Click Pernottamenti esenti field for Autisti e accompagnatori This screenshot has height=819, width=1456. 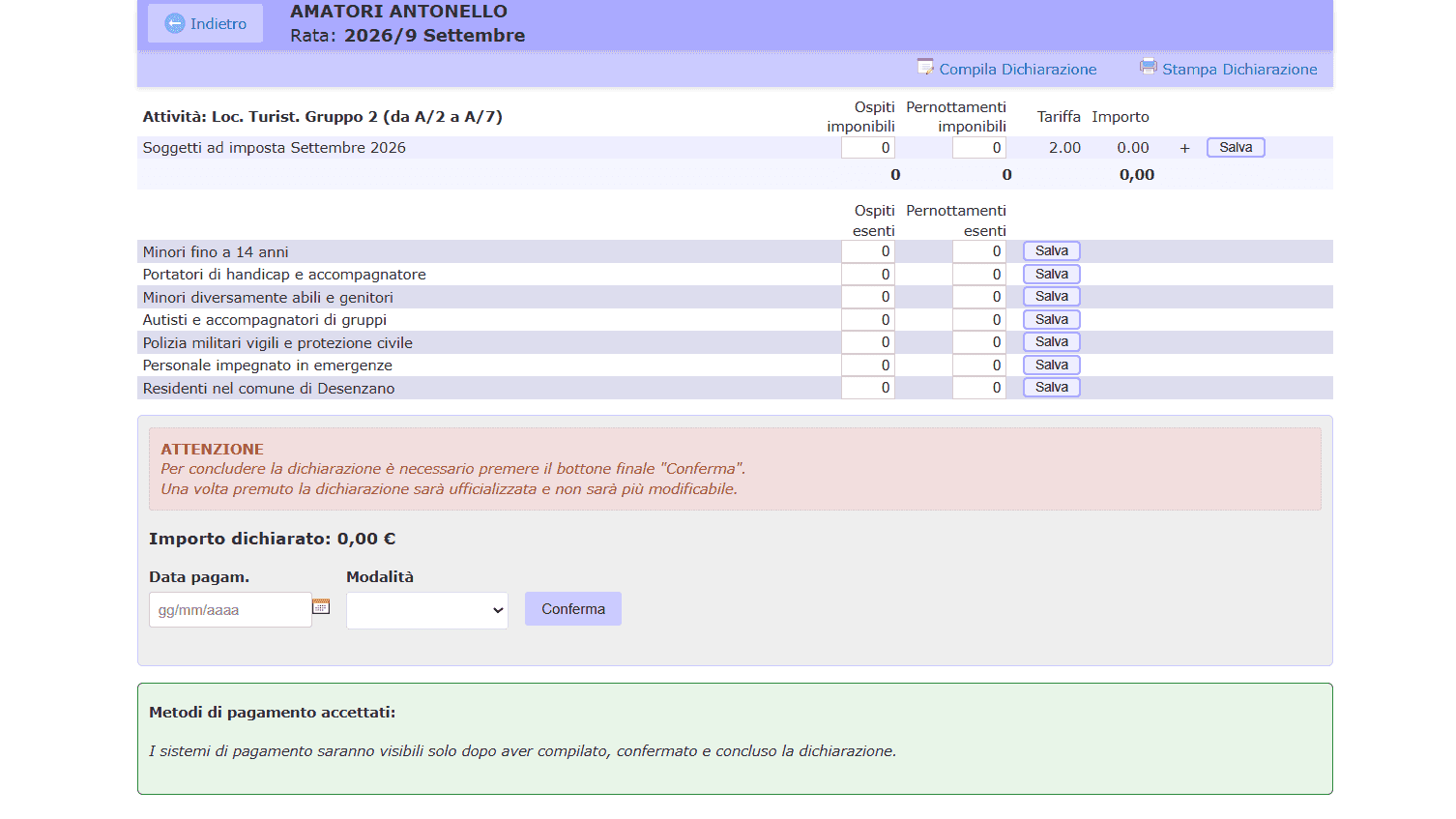(979, 320)
